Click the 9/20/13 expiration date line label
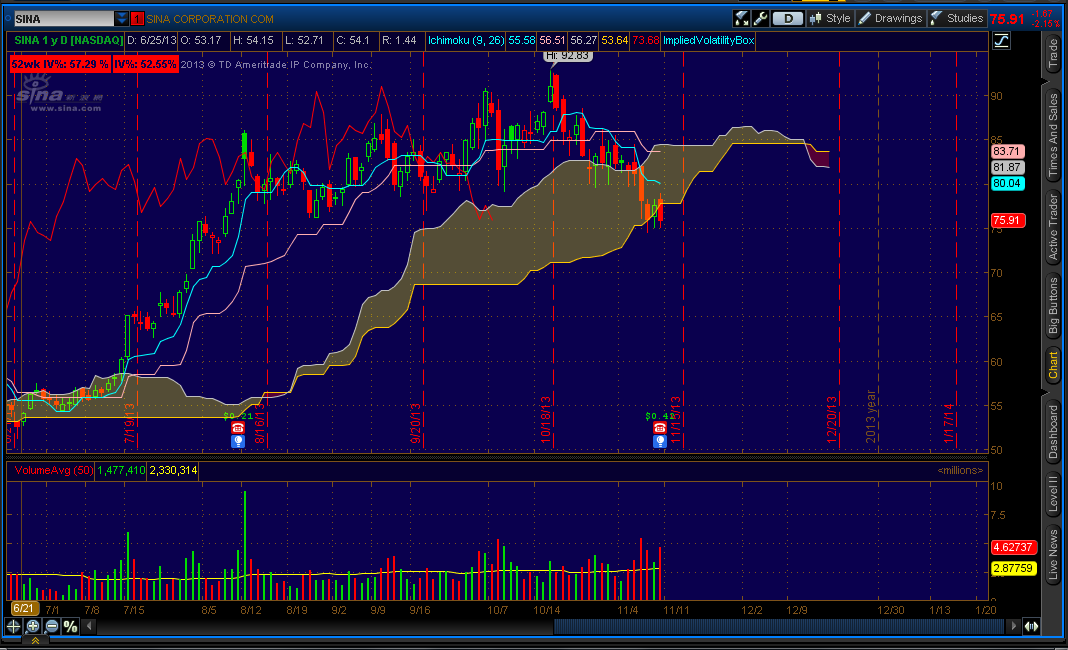Viewport: 1068px width, 650px height. 415,423
